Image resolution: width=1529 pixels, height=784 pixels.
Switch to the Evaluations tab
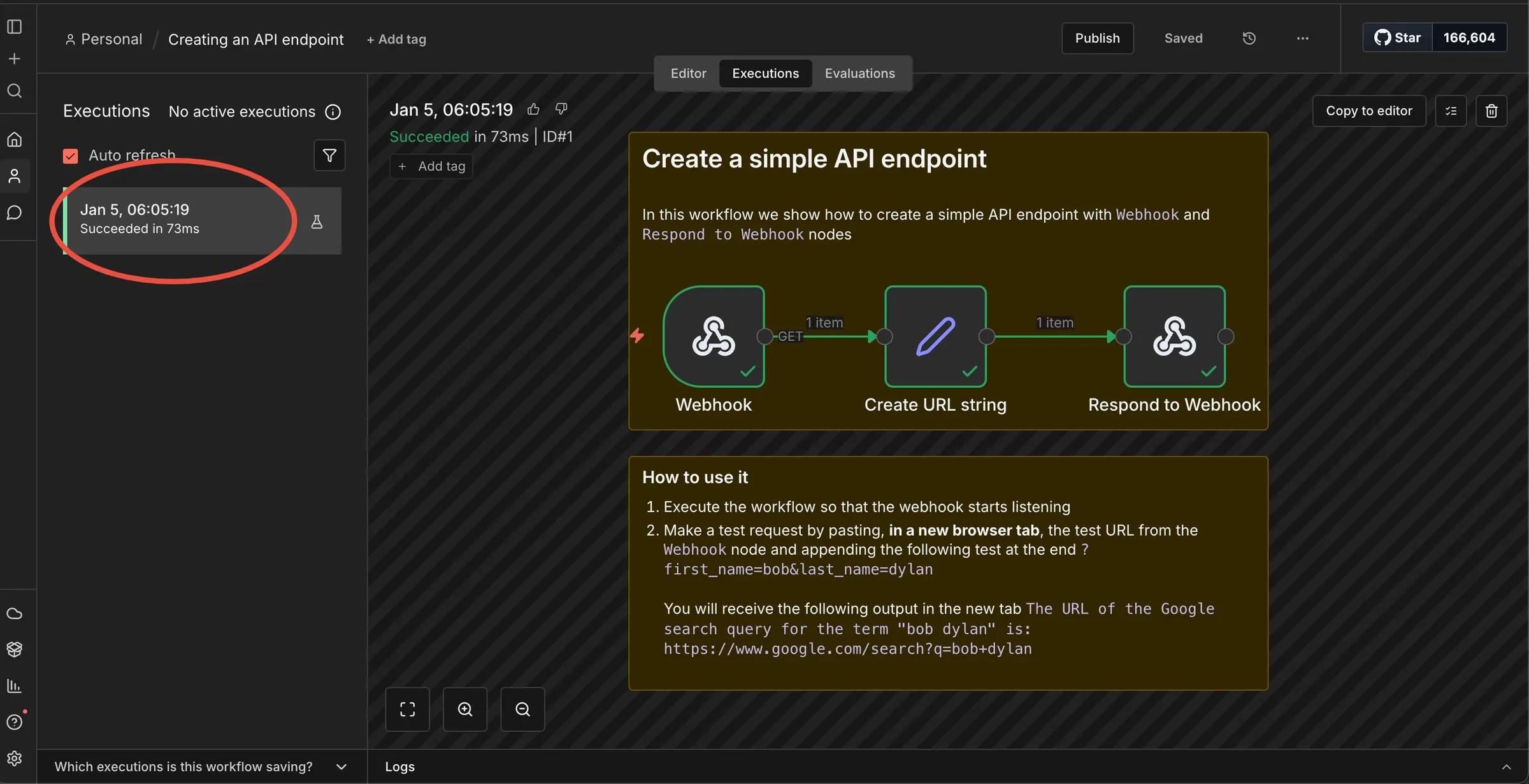click(x=859, y=73)
